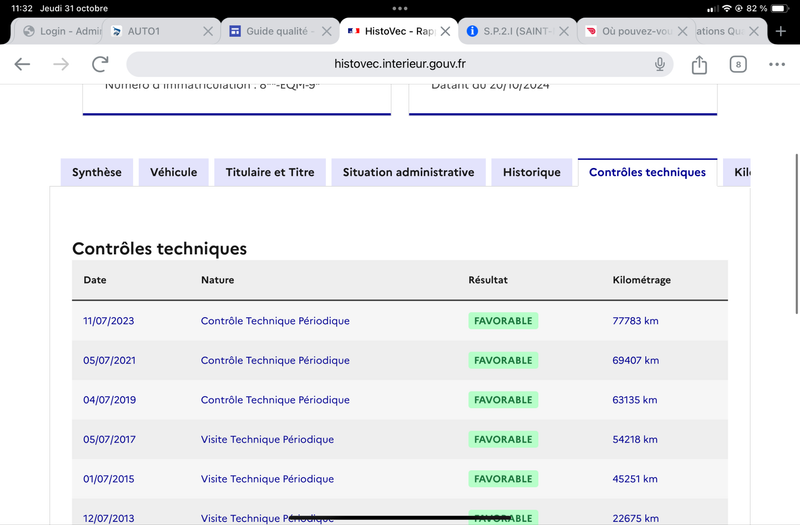Switch to the Login - Admin tab
This screenshot has width=800, height=525.
62,31
